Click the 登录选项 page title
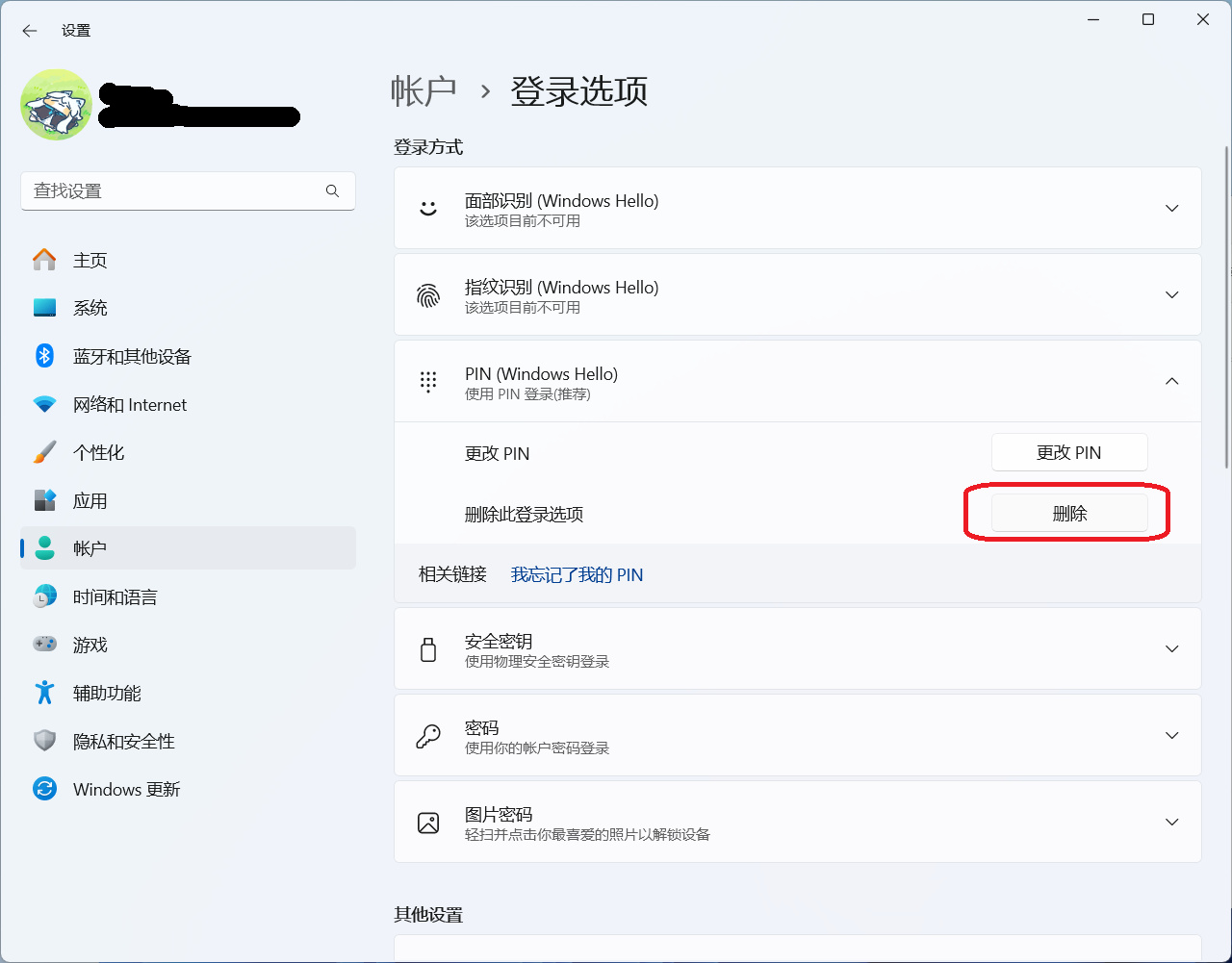Image resolution: width=1232 pixels, height=963 pixels. pyautogui.click(x=578, y=91)
